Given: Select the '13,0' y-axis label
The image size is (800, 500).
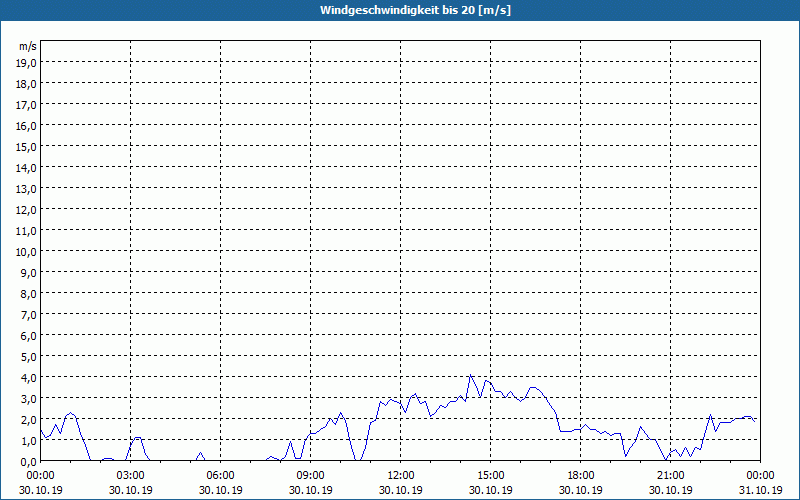Looking at the screenshot, I should click(27, 189).
